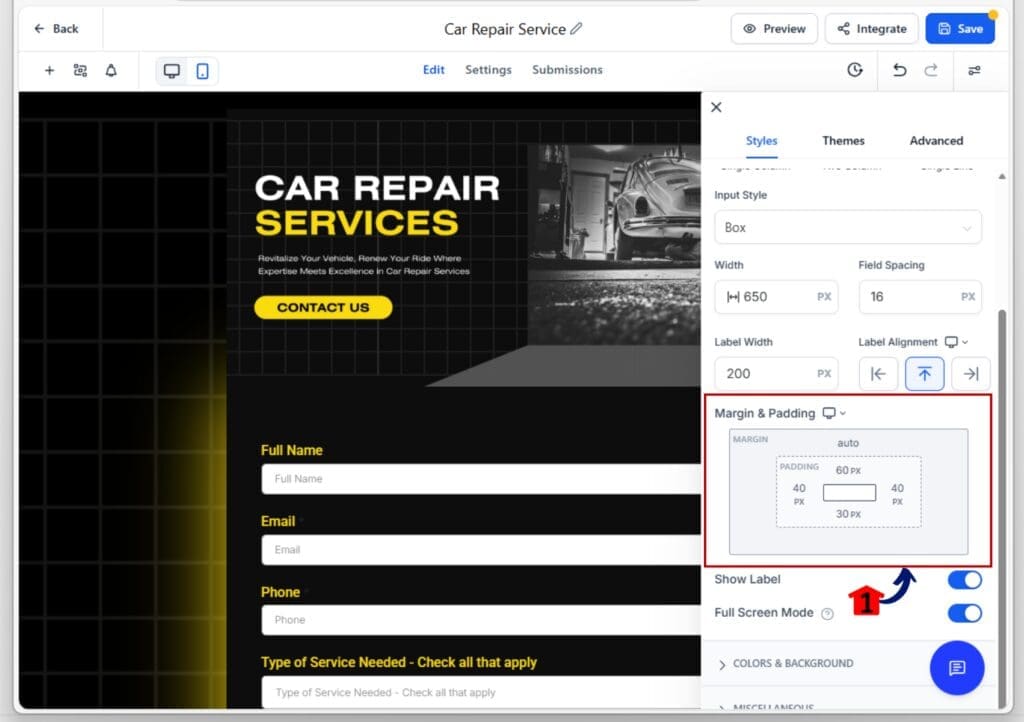Select top label alignment option

[x=924, y=374]
